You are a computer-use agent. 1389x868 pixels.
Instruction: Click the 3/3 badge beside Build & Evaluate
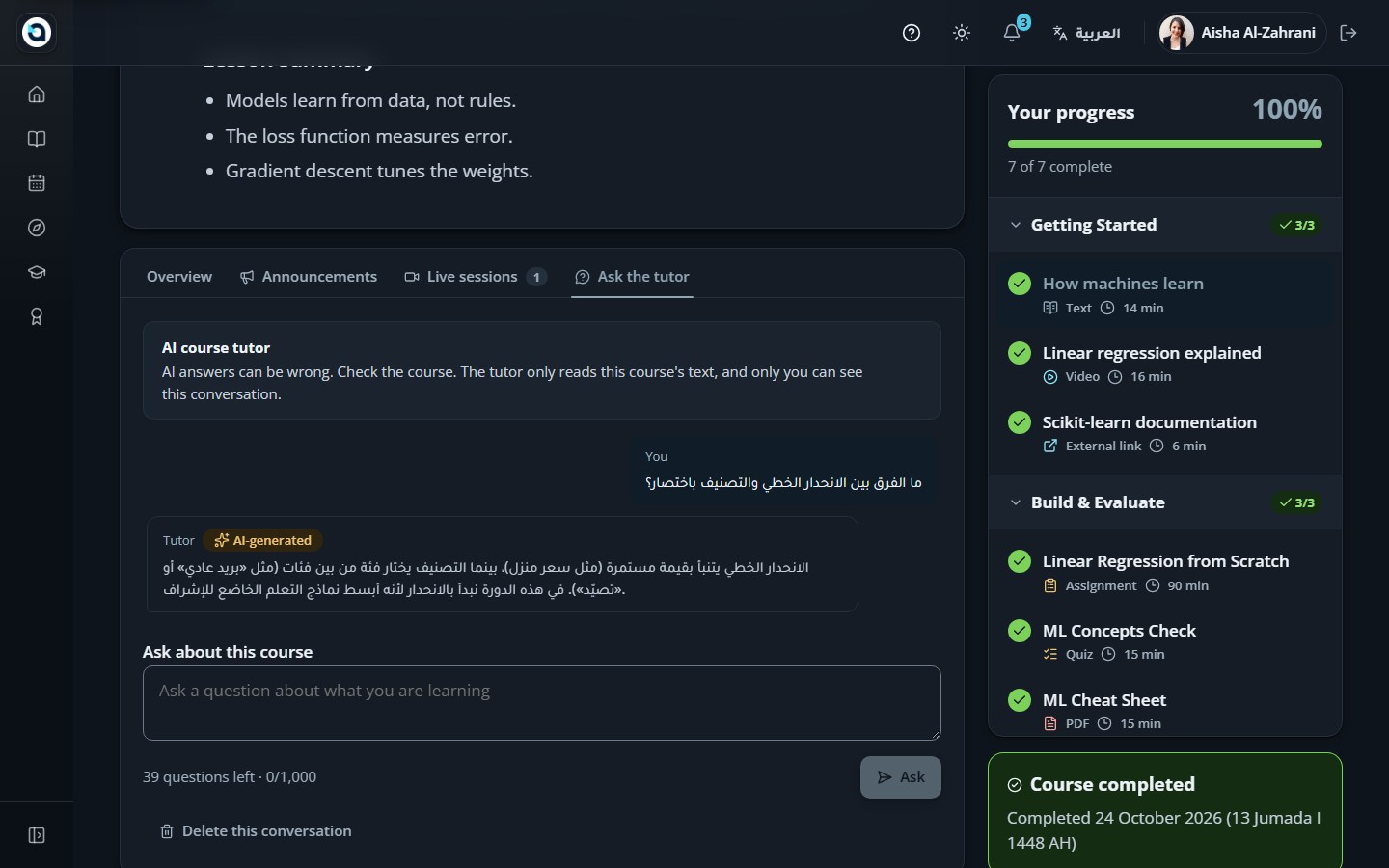pos(1297,502)
